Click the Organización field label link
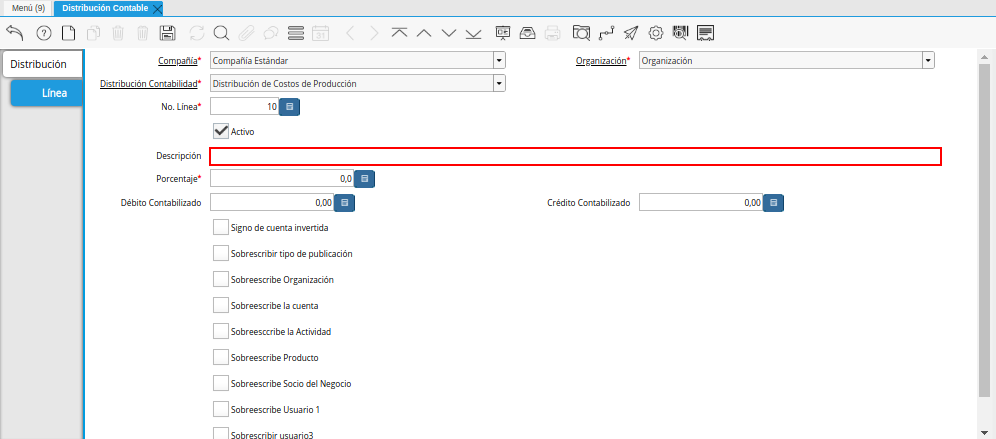This screenshot has width=996, height=439. 600,61
